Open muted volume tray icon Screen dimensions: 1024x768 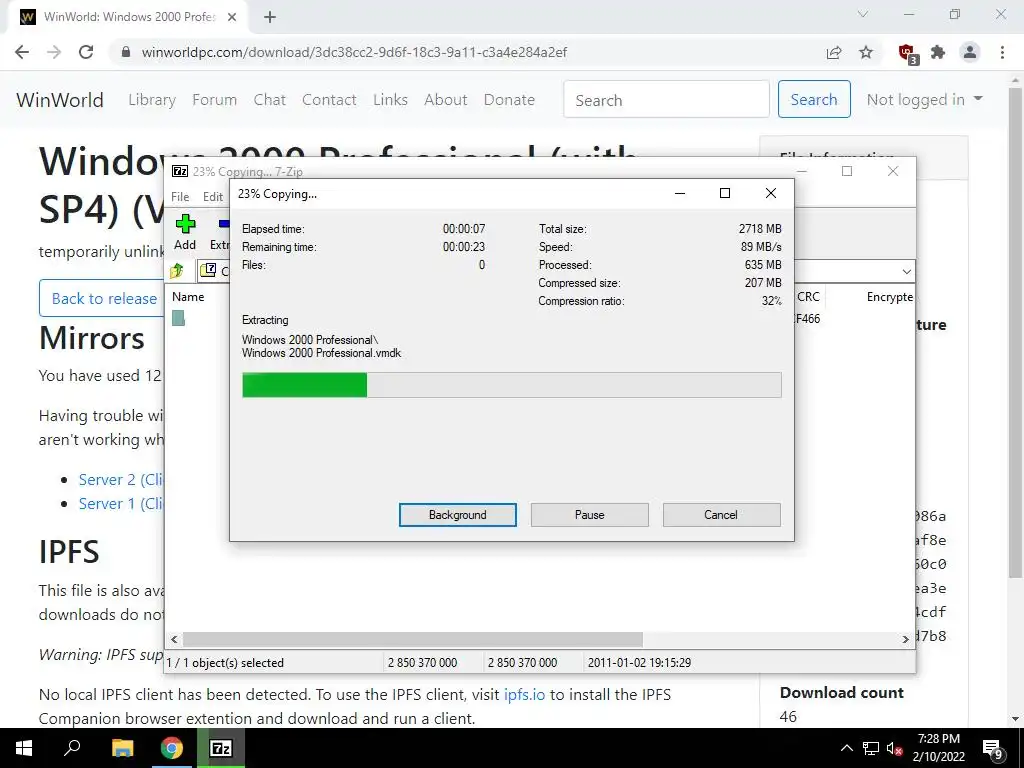894,748
